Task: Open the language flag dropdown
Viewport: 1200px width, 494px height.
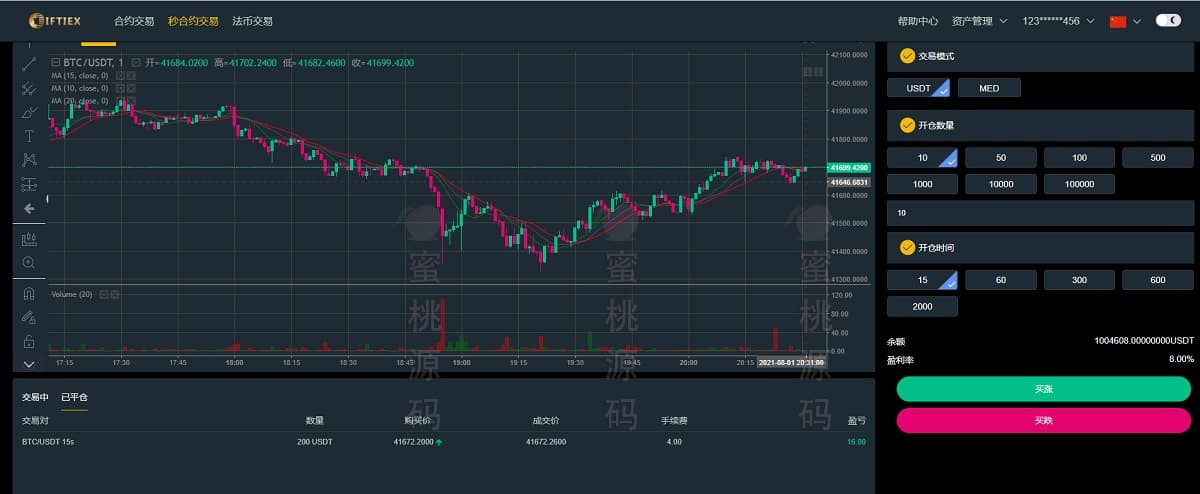Action: coord(1126,21)
